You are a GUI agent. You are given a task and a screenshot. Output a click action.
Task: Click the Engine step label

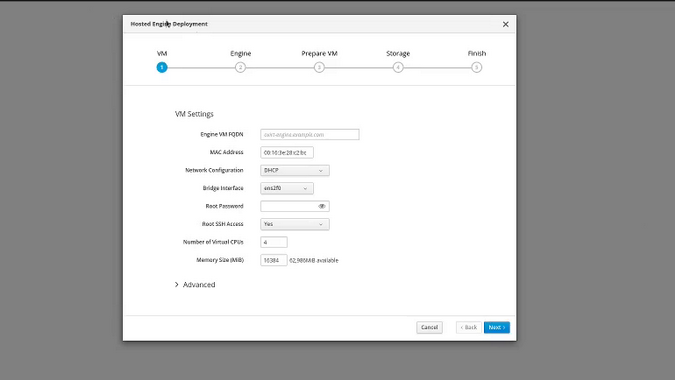[x=241, y=53]
